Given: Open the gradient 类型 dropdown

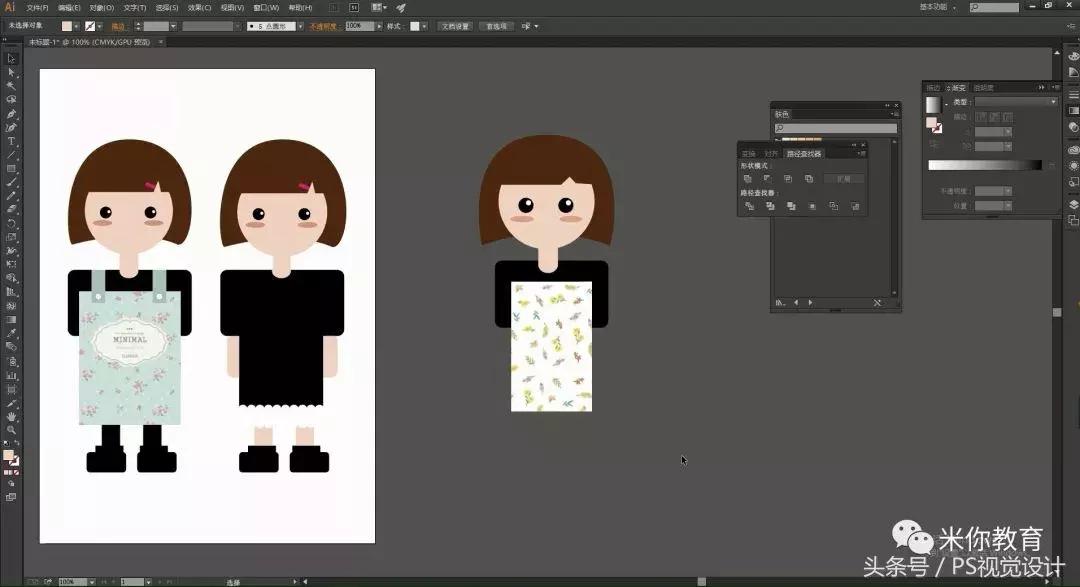Looking at the screenshot, I should (x=1013, y=100).
